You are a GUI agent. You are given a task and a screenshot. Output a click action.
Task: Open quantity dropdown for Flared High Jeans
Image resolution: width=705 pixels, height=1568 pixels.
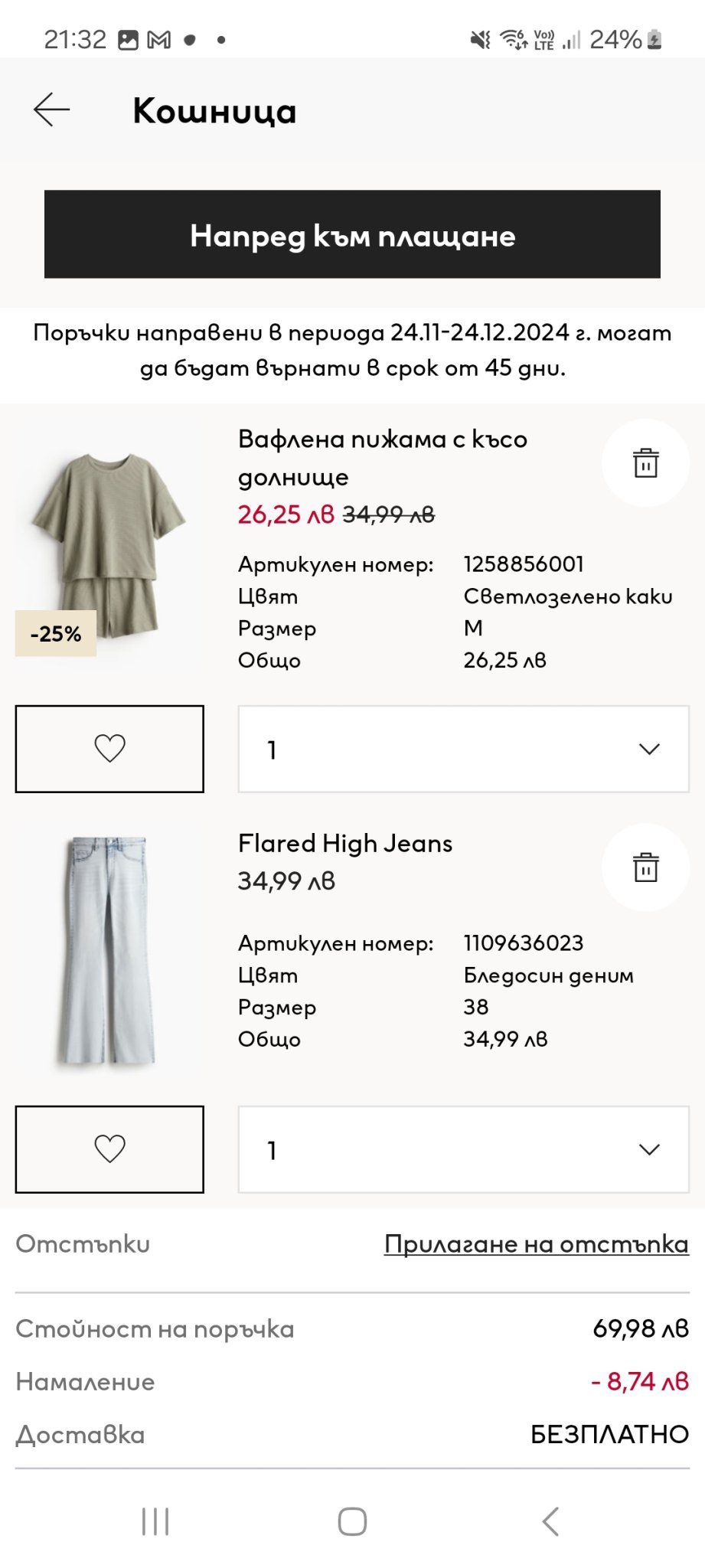click(463, 1149)
